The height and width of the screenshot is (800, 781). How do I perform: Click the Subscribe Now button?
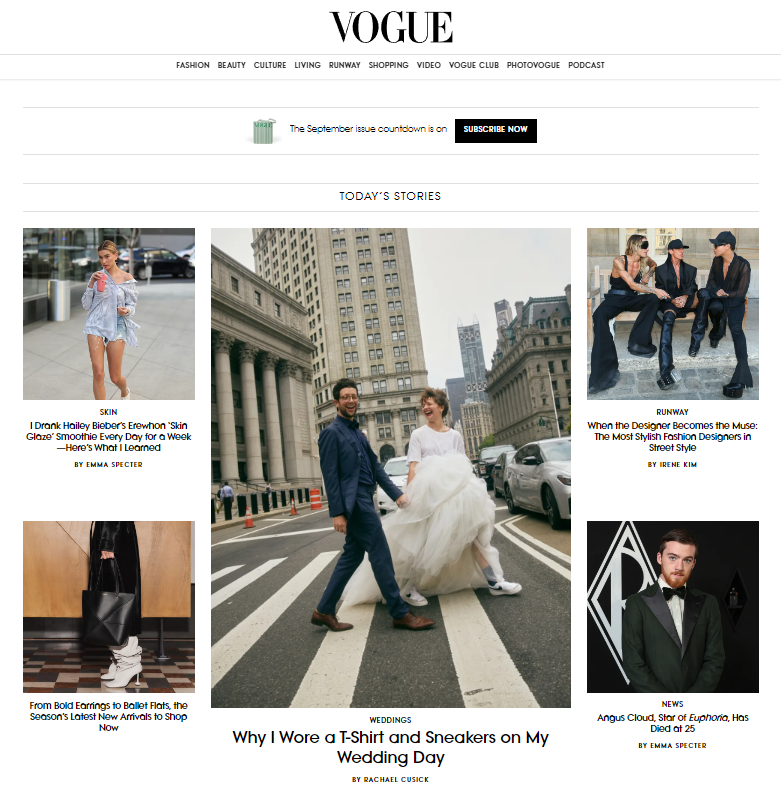[x=495, y=131]
